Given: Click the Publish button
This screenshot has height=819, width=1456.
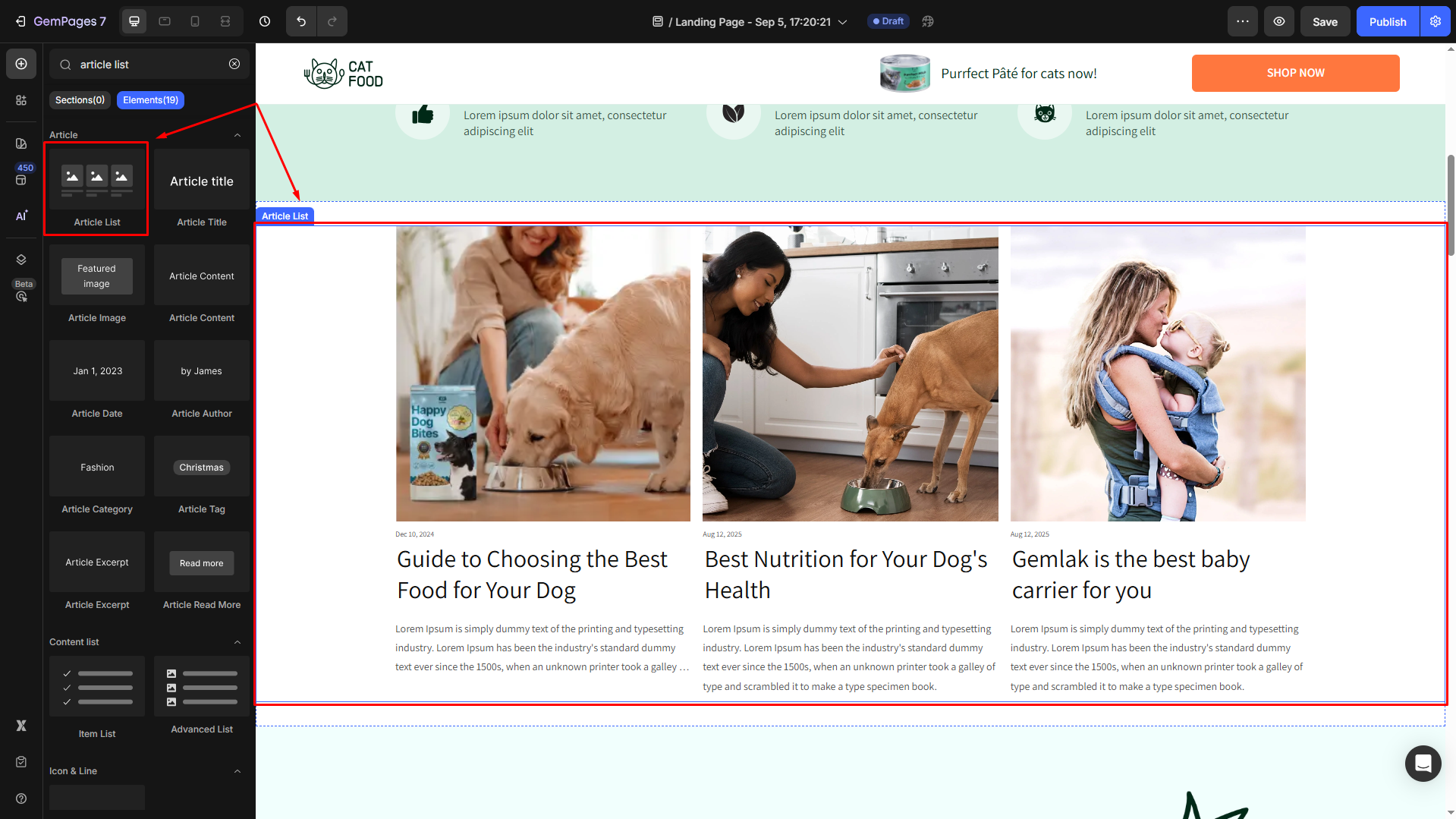Looking at the screenshot, I should click(x=1387, y=21).
